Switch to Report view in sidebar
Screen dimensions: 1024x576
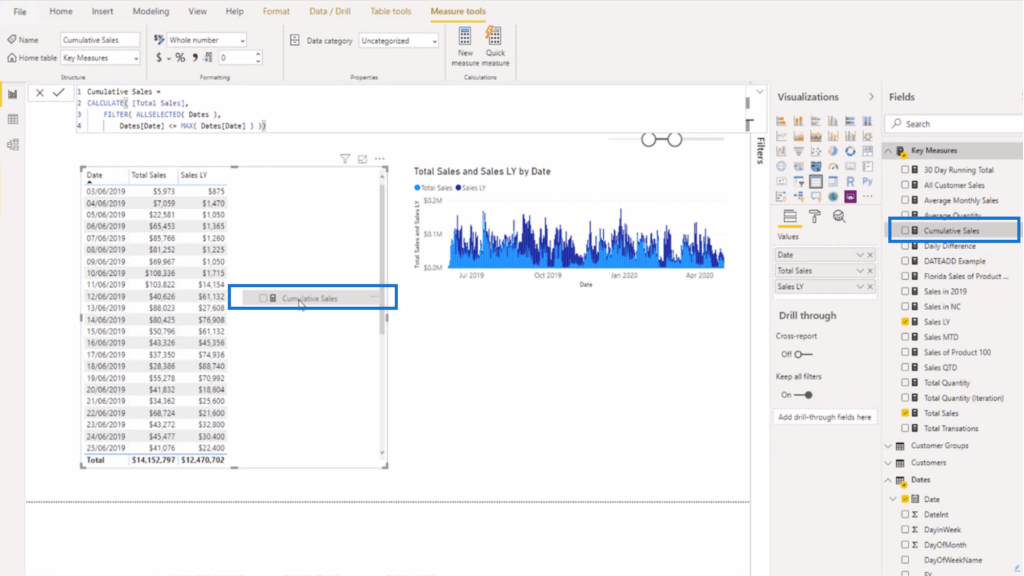point(12,94)
